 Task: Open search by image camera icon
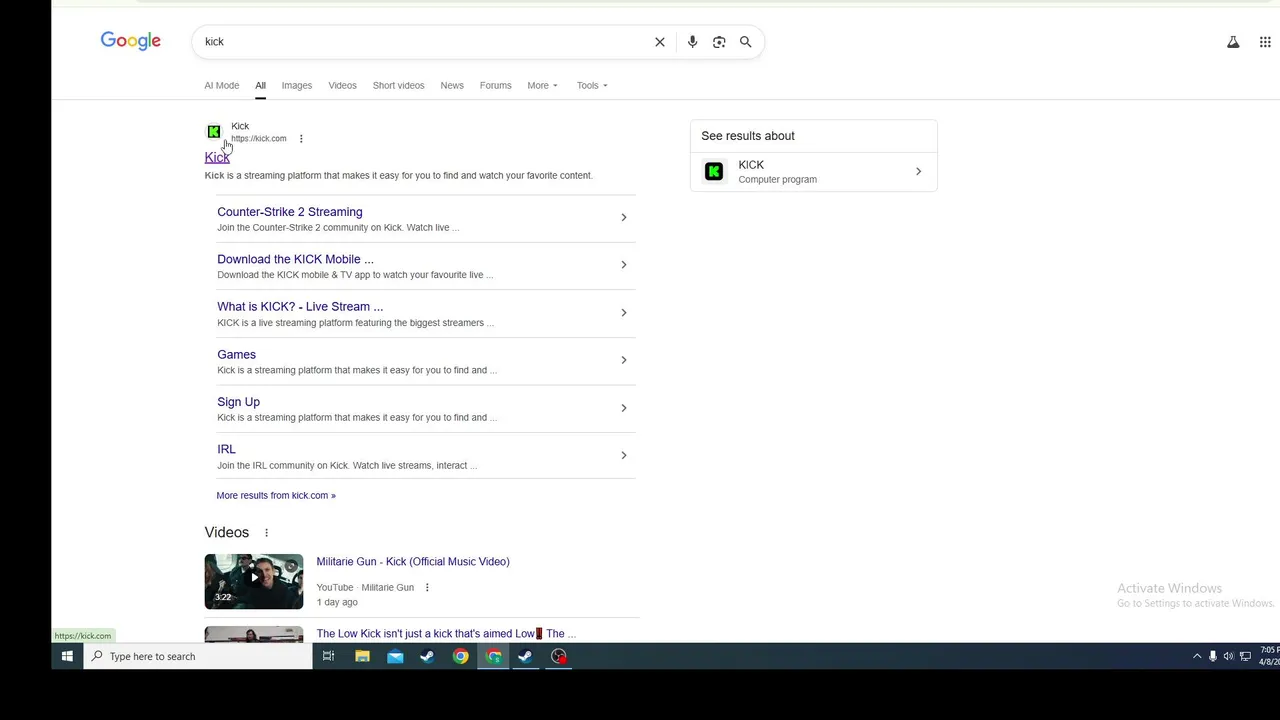(719, 42)
